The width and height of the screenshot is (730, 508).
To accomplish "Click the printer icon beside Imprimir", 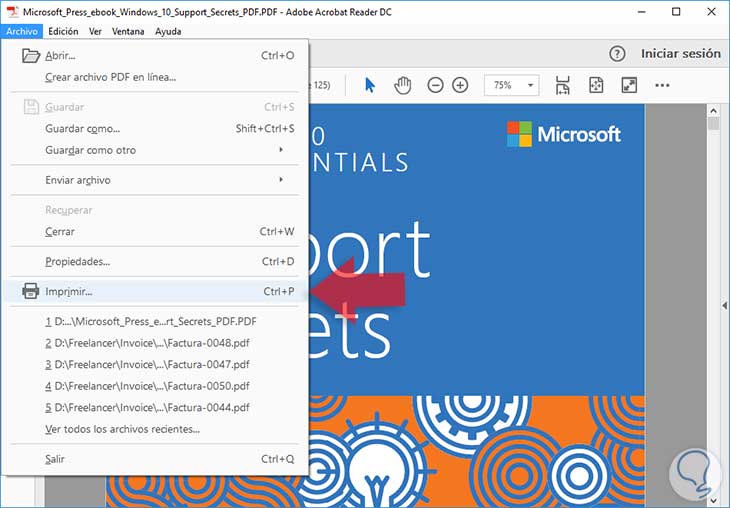I will (x=31, y=291).
